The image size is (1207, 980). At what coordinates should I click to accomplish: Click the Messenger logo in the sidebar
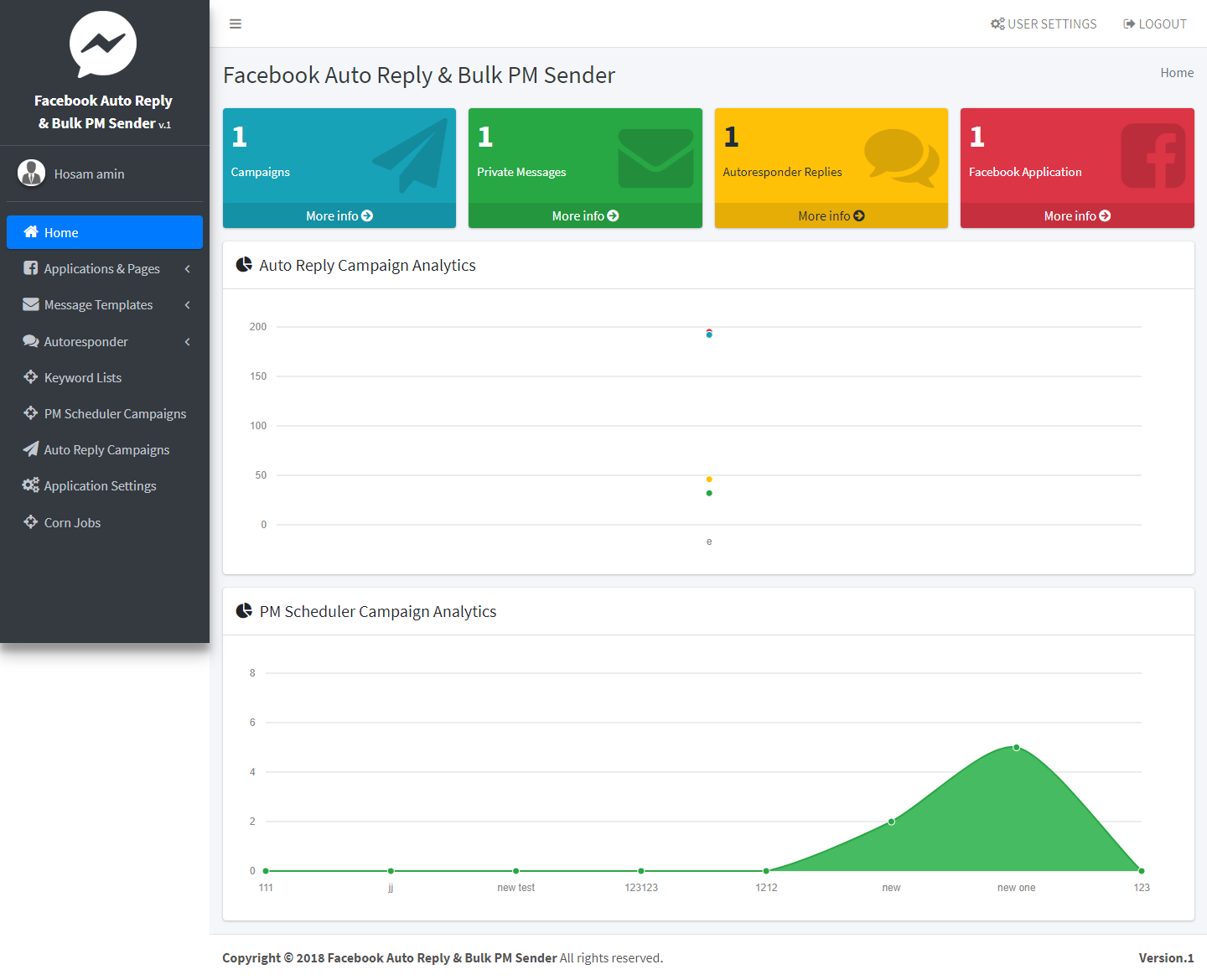tap(103, 44)
